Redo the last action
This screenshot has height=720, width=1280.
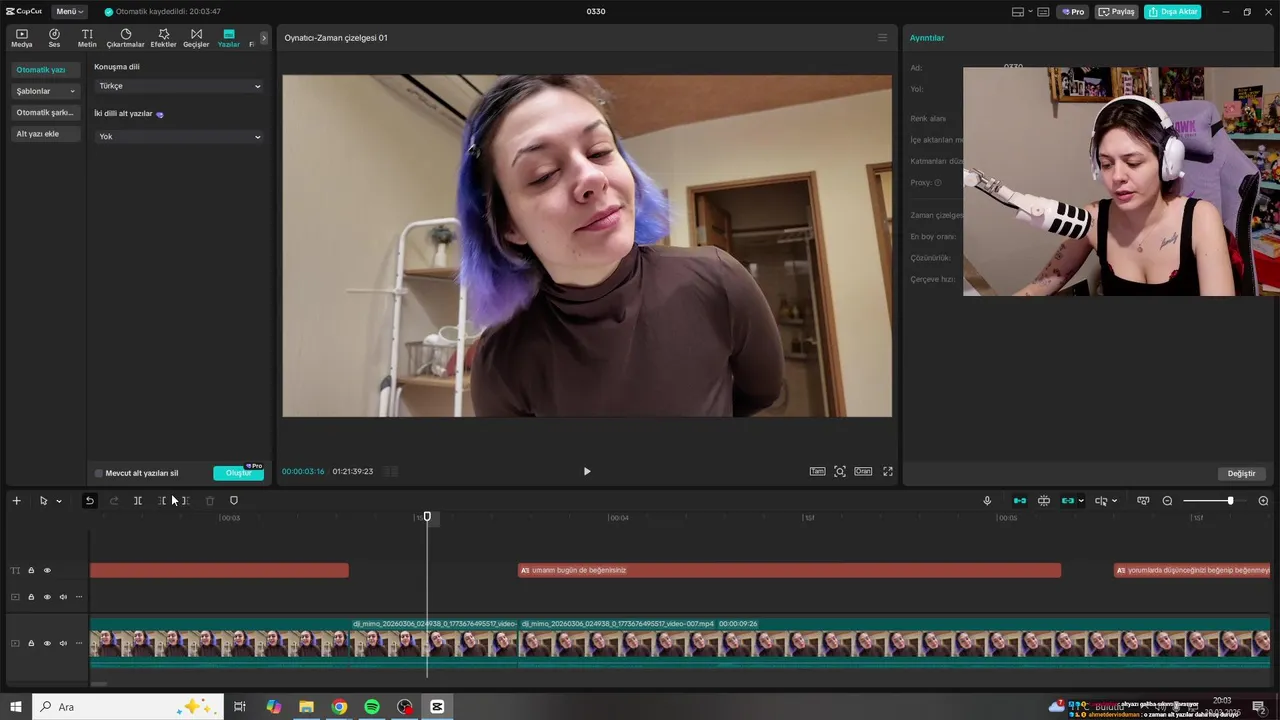(x=113, y=501)
